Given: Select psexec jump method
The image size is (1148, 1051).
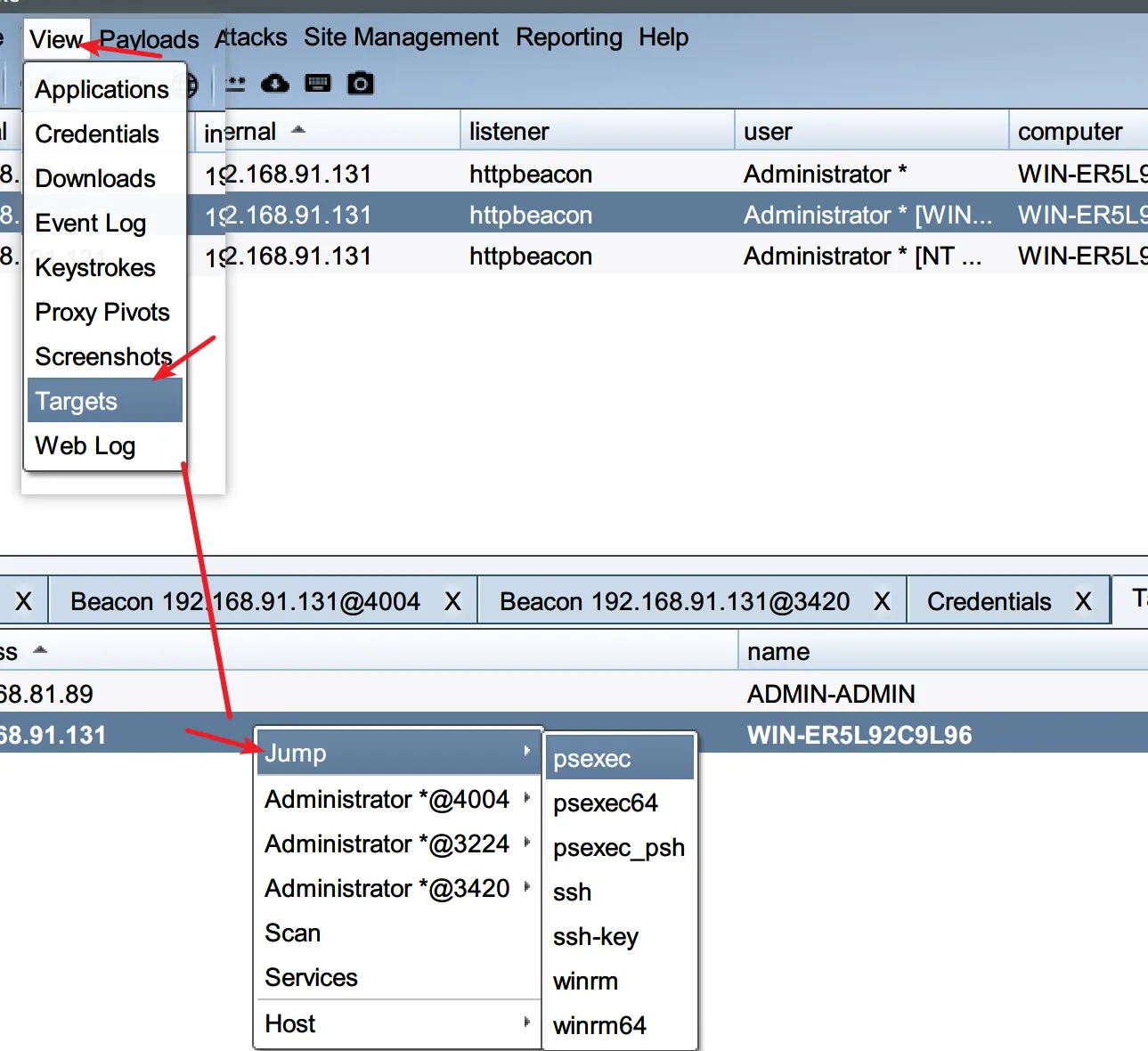Looking at the screenshot, I should pyautogui.click(x=620, y=758).
